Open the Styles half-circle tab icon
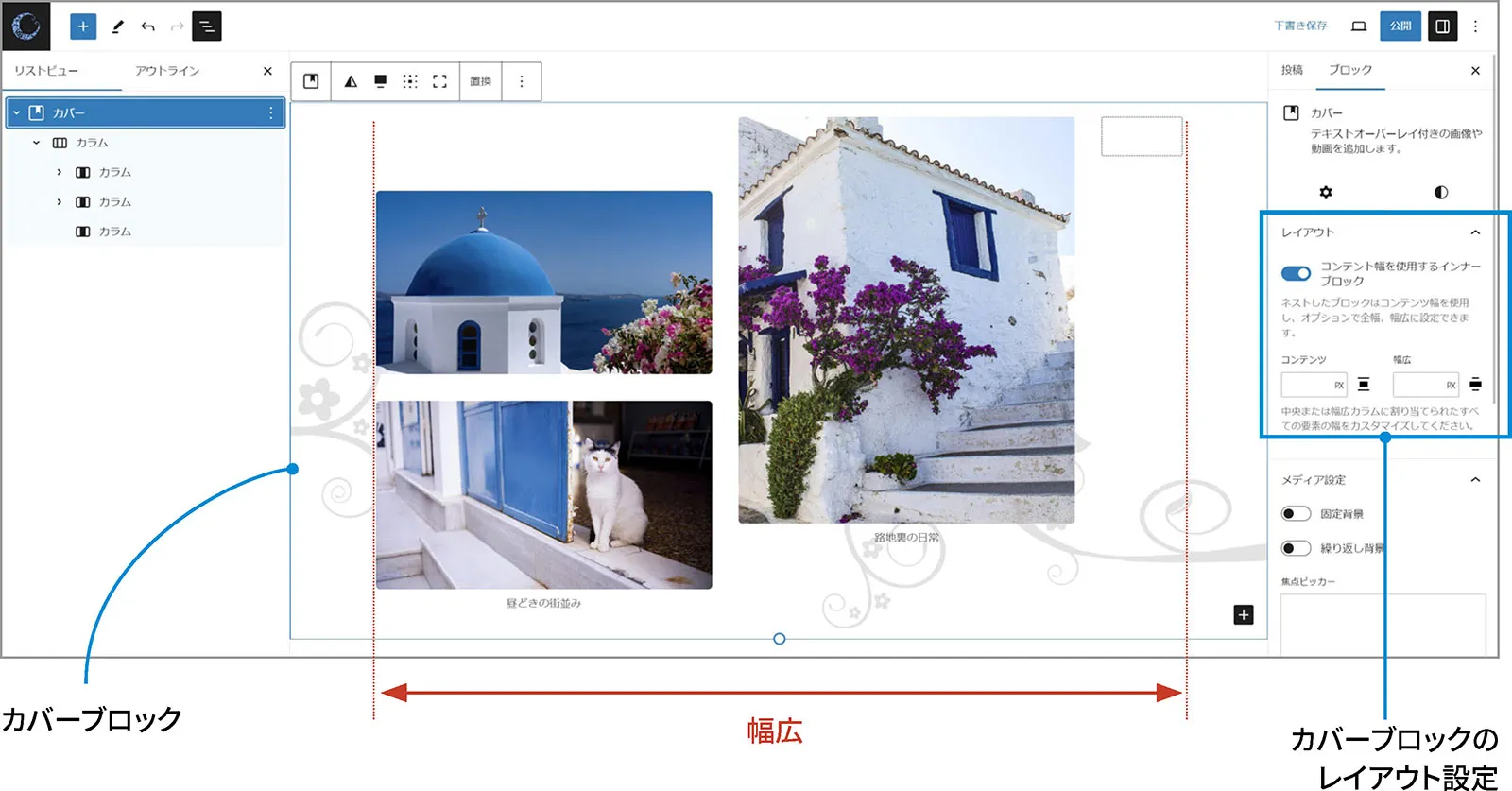The image size is (1512, 791). [x=1440, y=193]
